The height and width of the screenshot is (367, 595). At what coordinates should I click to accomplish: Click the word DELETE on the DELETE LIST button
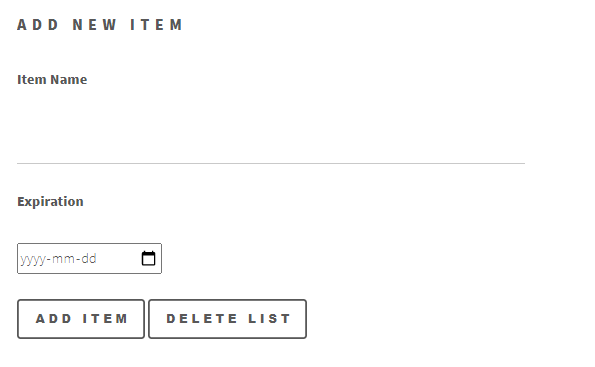click(x=202, y=319)
